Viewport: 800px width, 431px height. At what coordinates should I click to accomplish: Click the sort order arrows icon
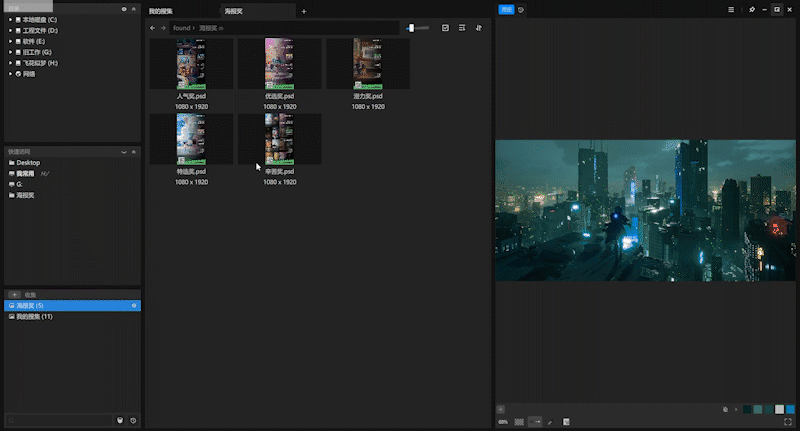coord(479,28)
